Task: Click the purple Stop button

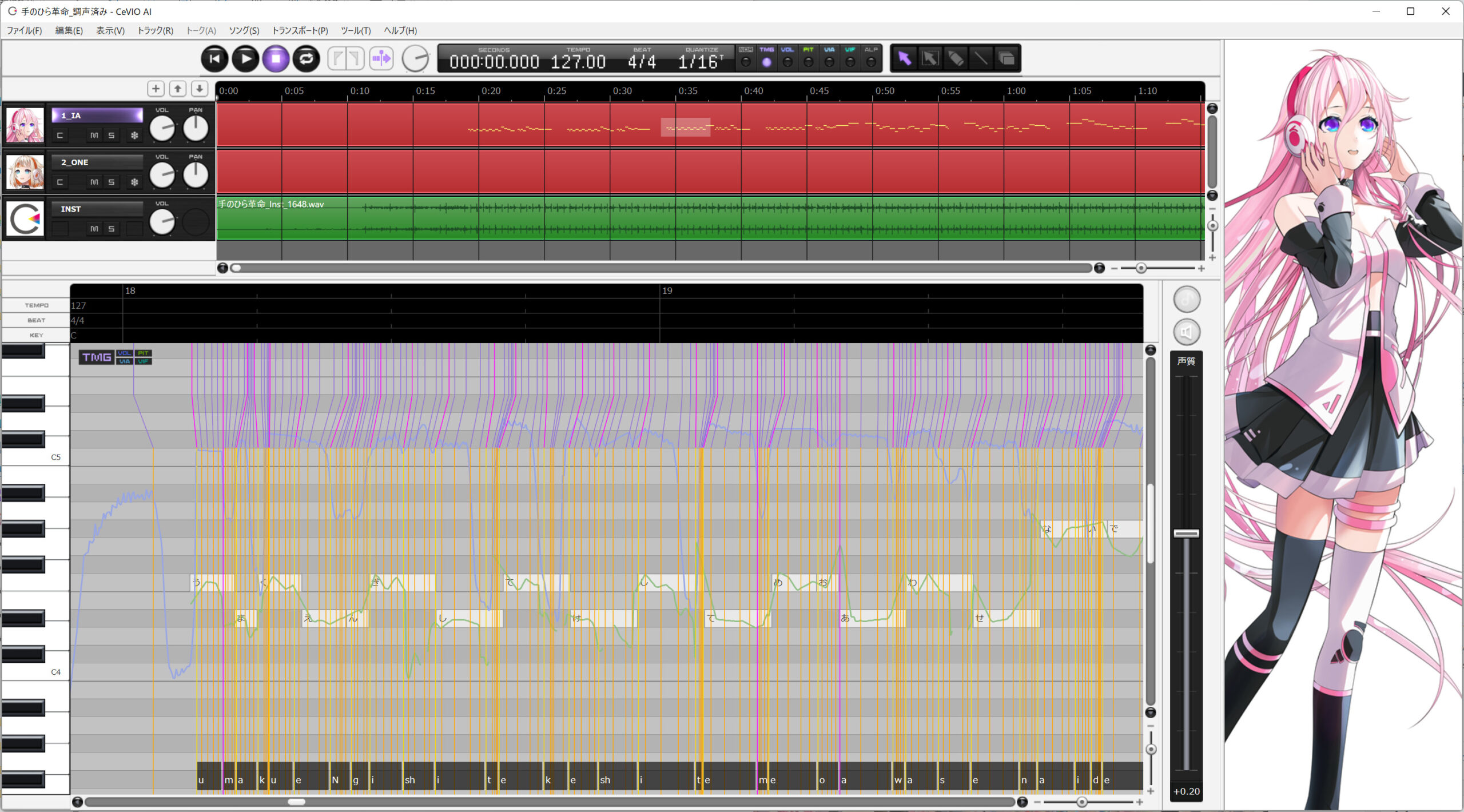Action: tap(276, 58)
